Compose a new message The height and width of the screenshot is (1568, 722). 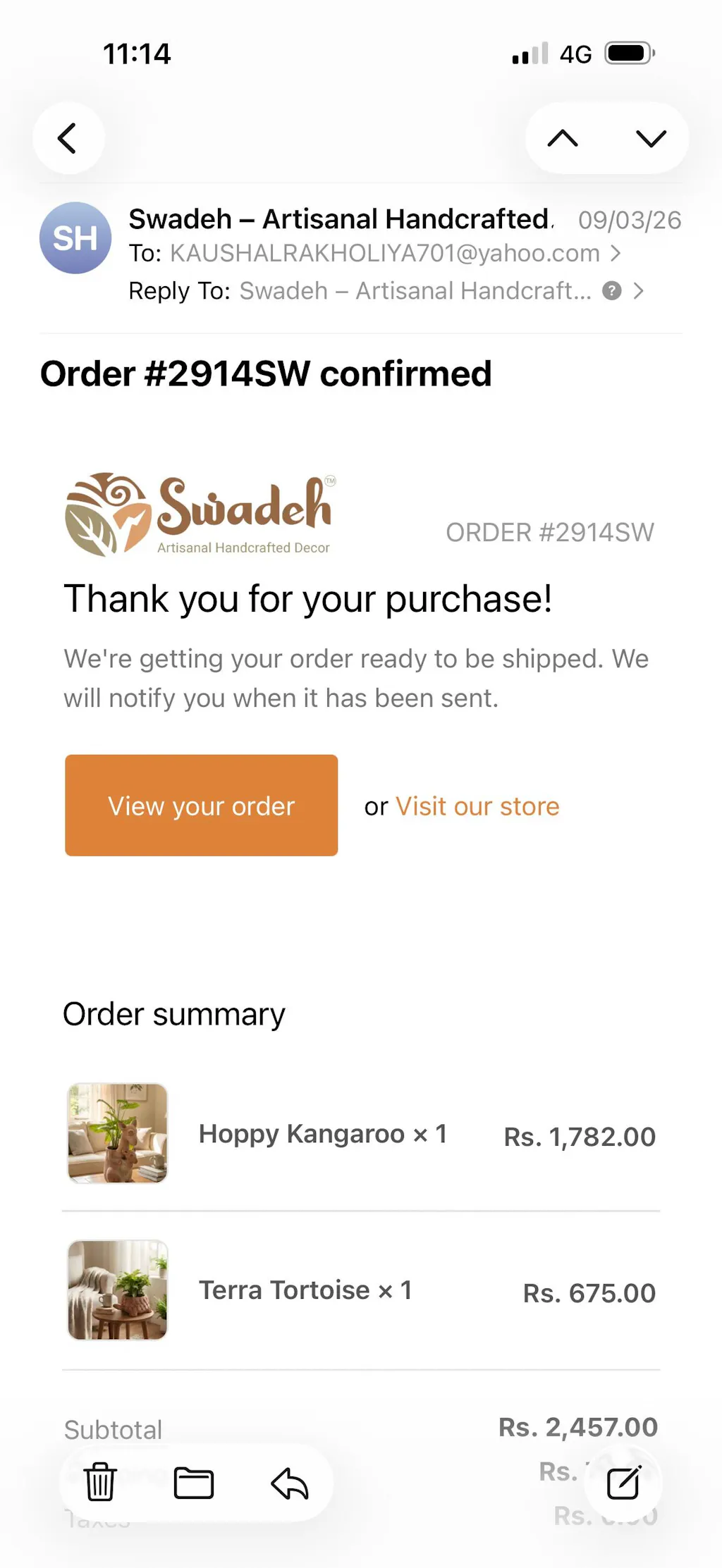click(x=623, y=1482)
